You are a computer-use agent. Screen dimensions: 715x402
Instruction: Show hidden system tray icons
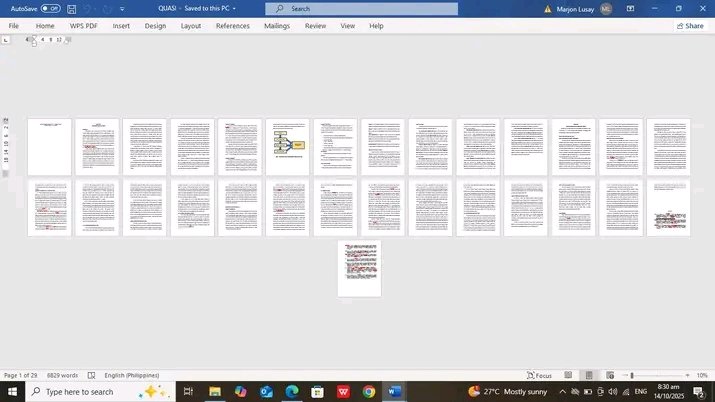[x=562, y=392]
